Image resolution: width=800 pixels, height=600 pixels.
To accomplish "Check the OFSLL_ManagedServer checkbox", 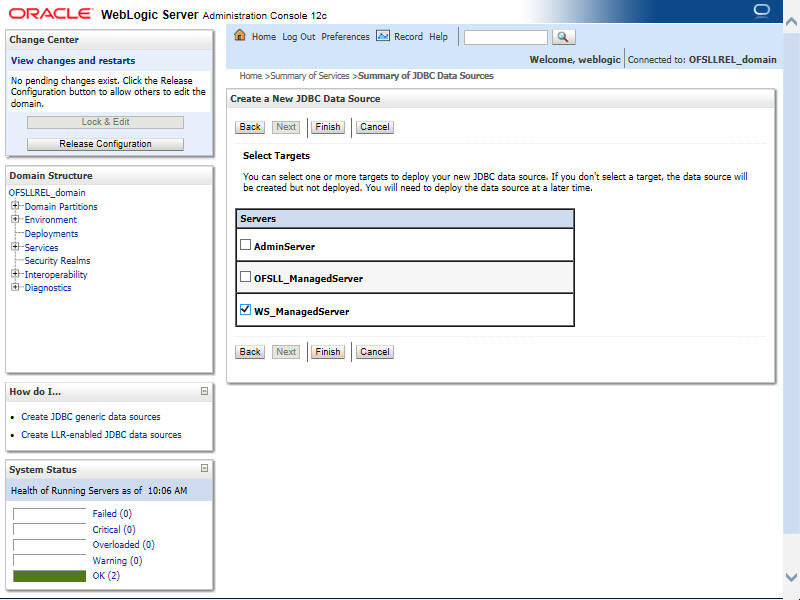I will click(245, 277).
